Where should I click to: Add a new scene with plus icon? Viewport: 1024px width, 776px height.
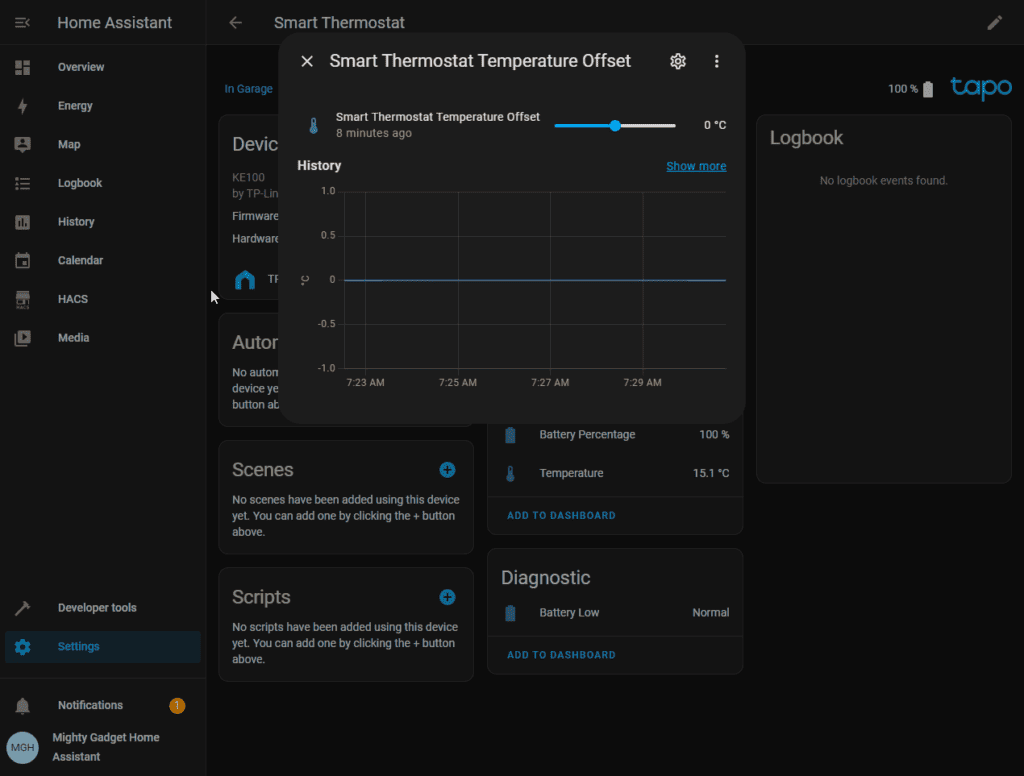pyautogui.click(x=447, y=470)
